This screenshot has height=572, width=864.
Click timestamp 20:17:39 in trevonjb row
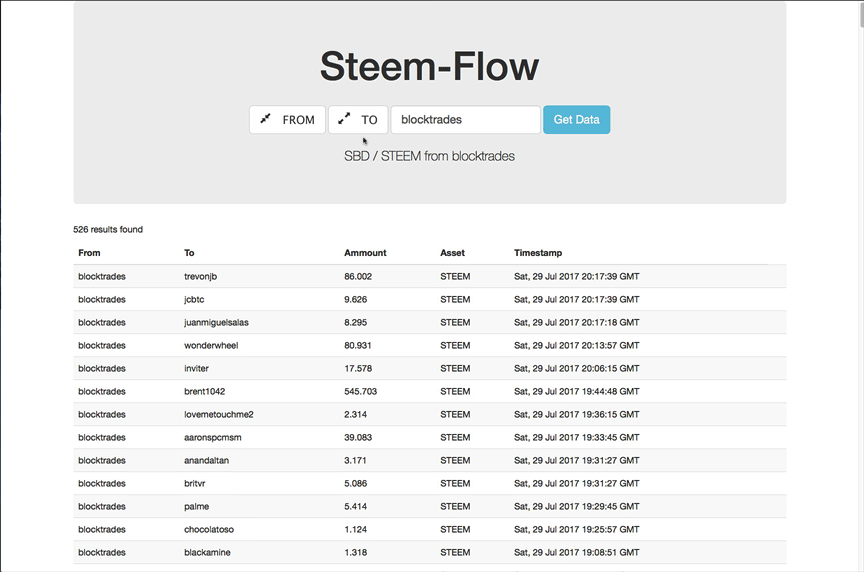(x=576, y=277)
